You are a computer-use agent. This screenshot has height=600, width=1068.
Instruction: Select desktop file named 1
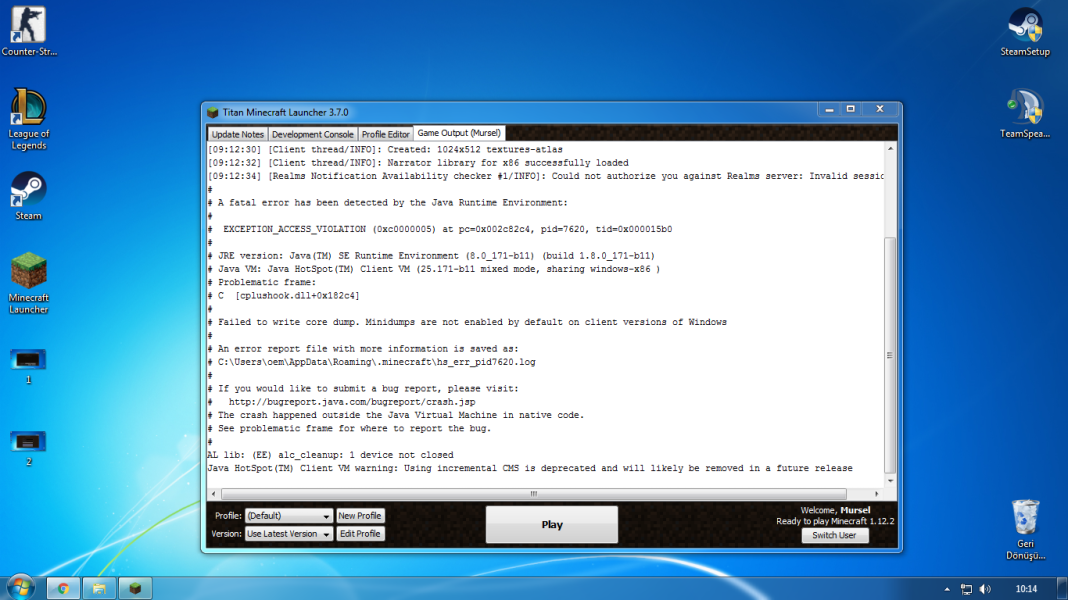(x=29, y=366)
